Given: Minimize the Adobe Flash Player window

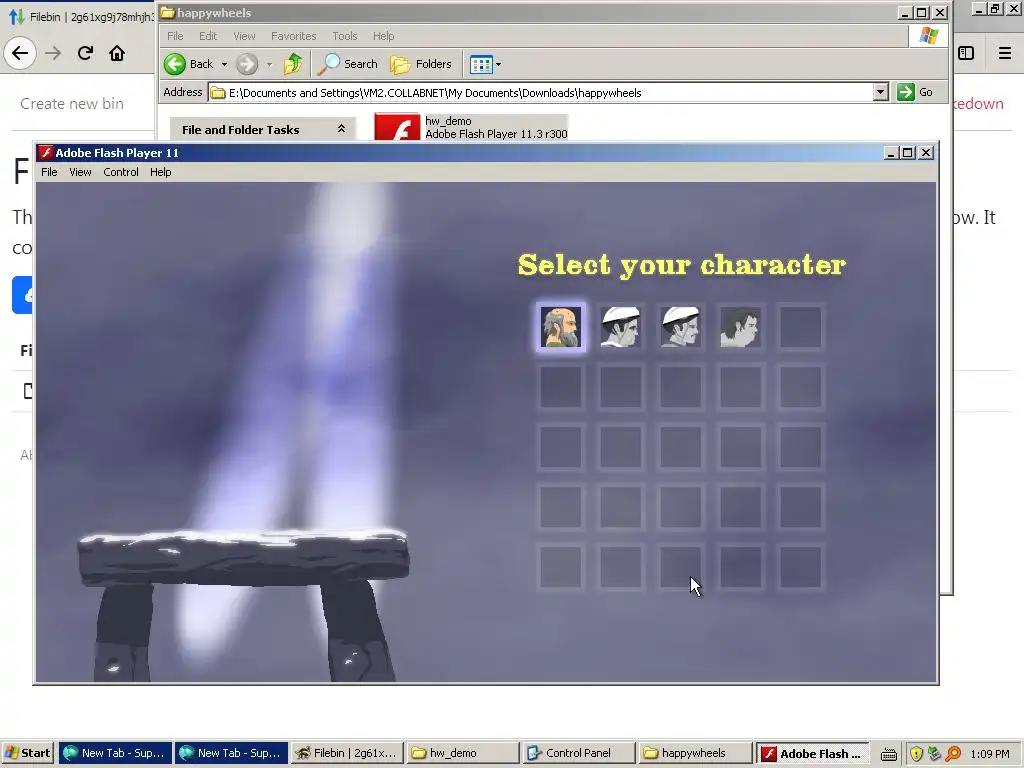Looking at the screenshot, I should pyautogui.click(x=891, y=153).
